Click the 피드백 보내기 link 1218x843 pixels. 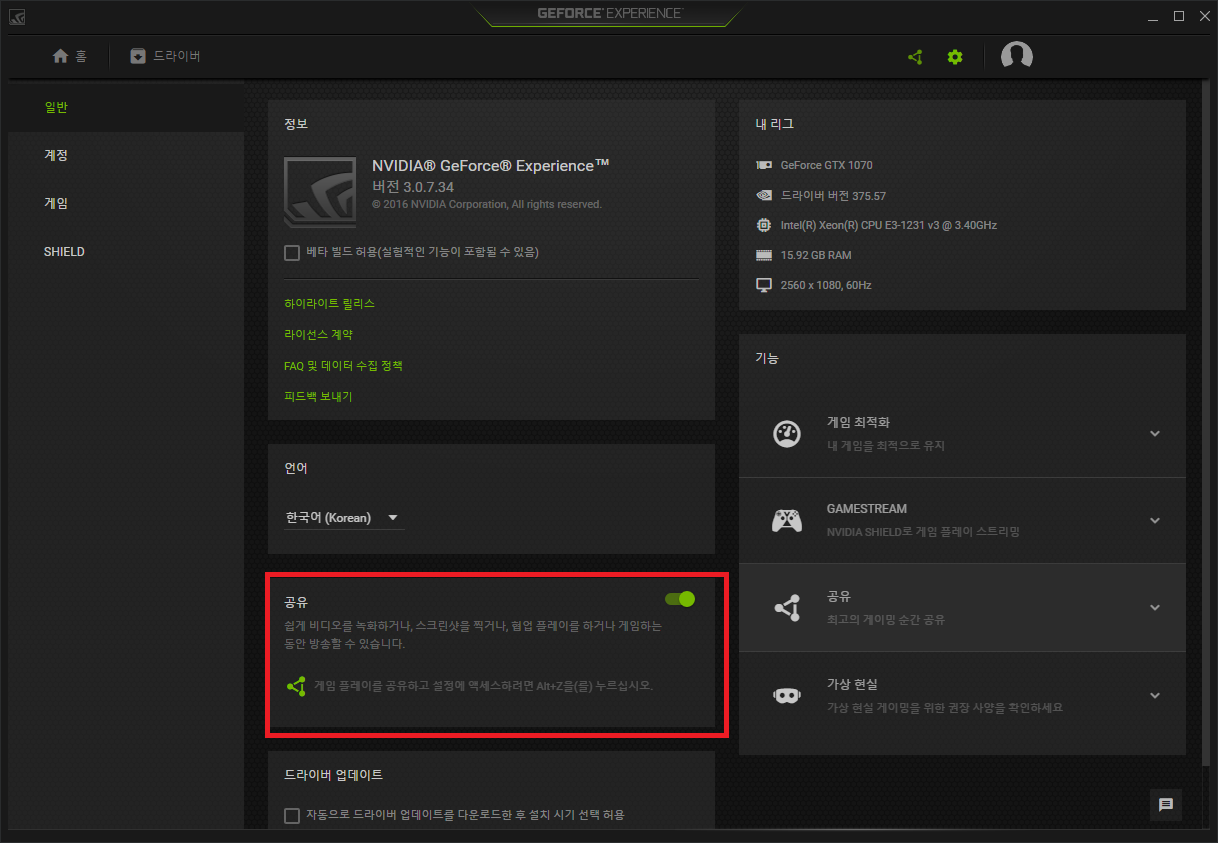tap(318, 397)
